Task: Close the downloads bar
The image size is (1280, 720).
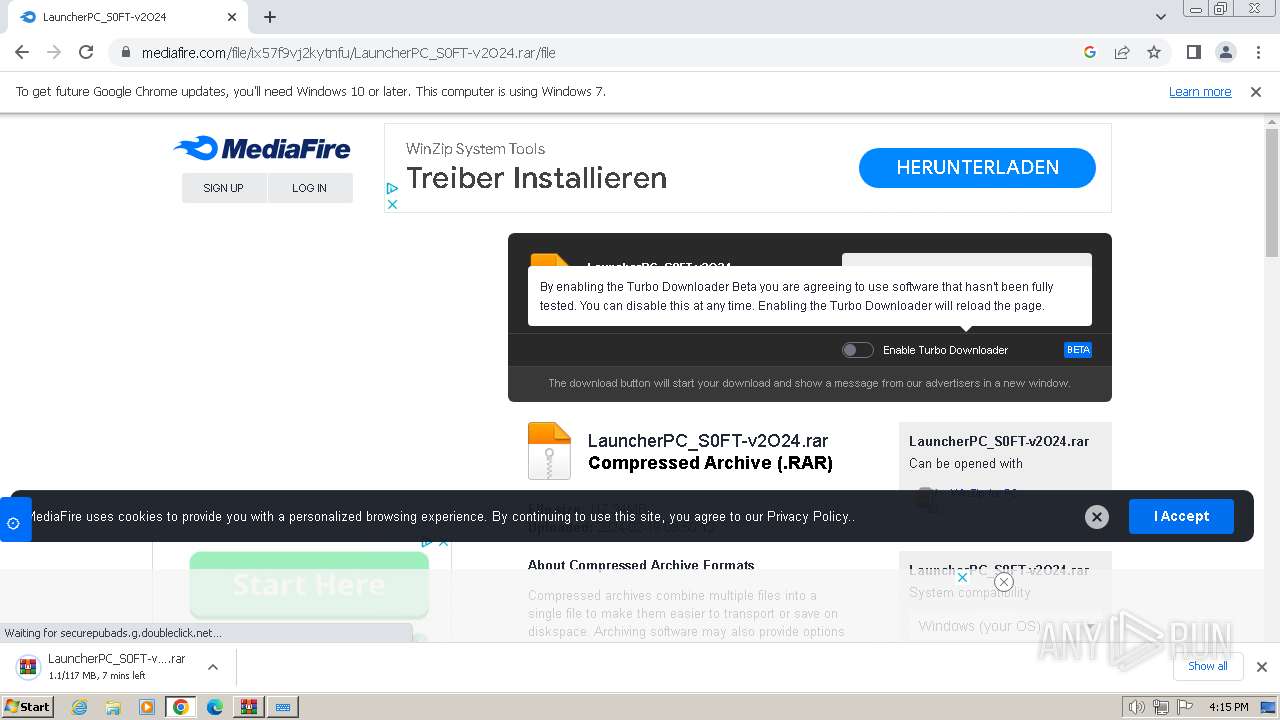Action: pos(1261,667)
